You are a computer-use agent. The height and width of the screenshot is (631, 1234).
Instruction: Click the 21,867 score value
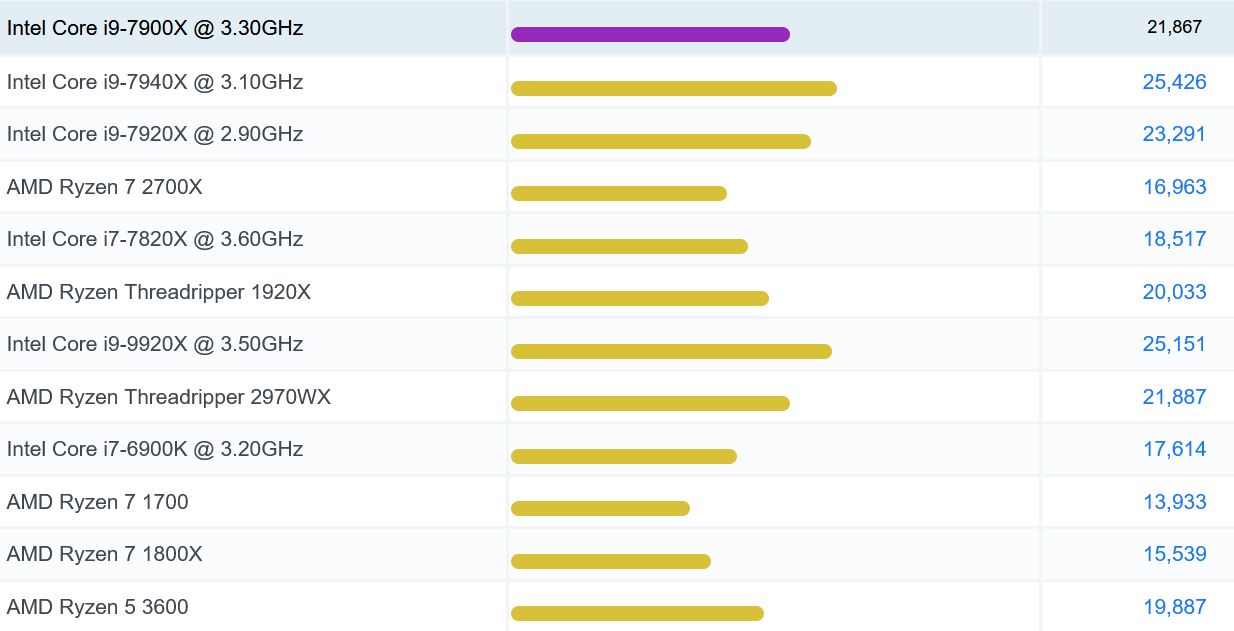point(1174,28)
